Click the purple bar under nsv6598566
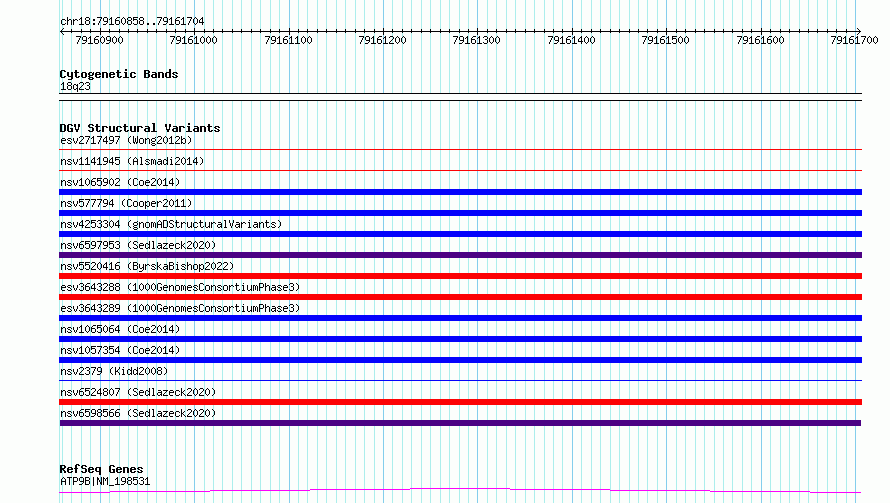Image resolution: width=890 pixels, height=503 pixels. click(460, 423)
